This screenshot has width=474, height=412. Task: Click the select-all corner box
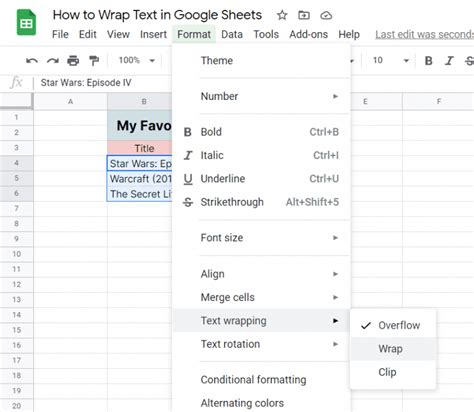pyautogui.click(x=16, y=101)
